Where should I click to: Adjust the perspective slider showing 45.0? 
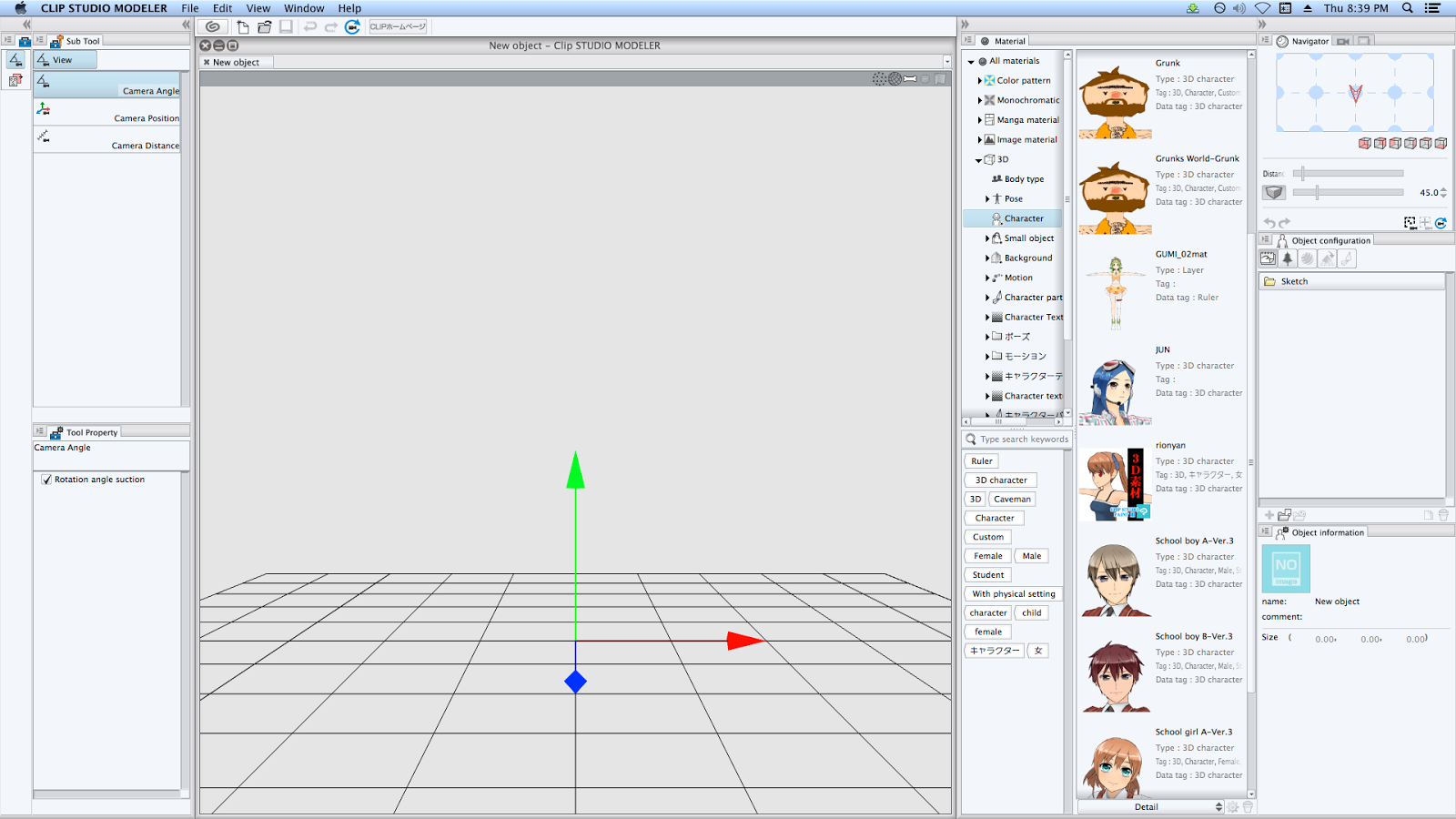1350,192
